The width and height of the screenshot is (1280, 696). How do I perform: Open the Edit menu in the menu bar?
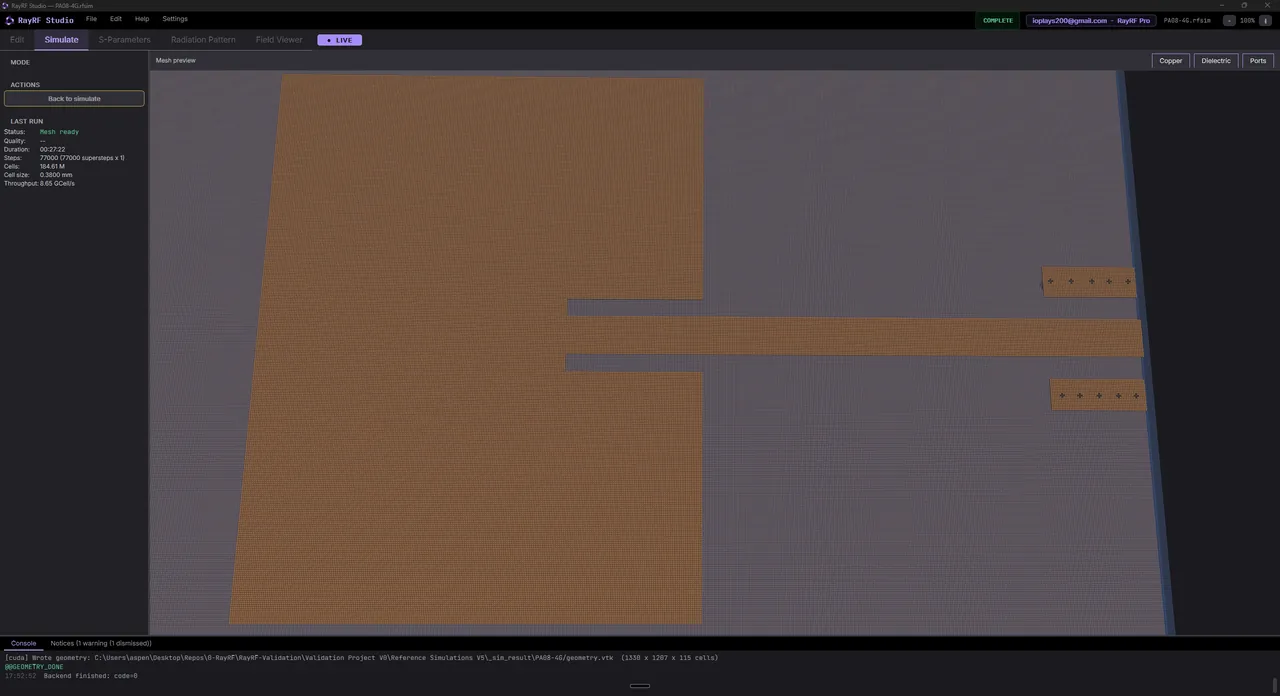point(116,19)
